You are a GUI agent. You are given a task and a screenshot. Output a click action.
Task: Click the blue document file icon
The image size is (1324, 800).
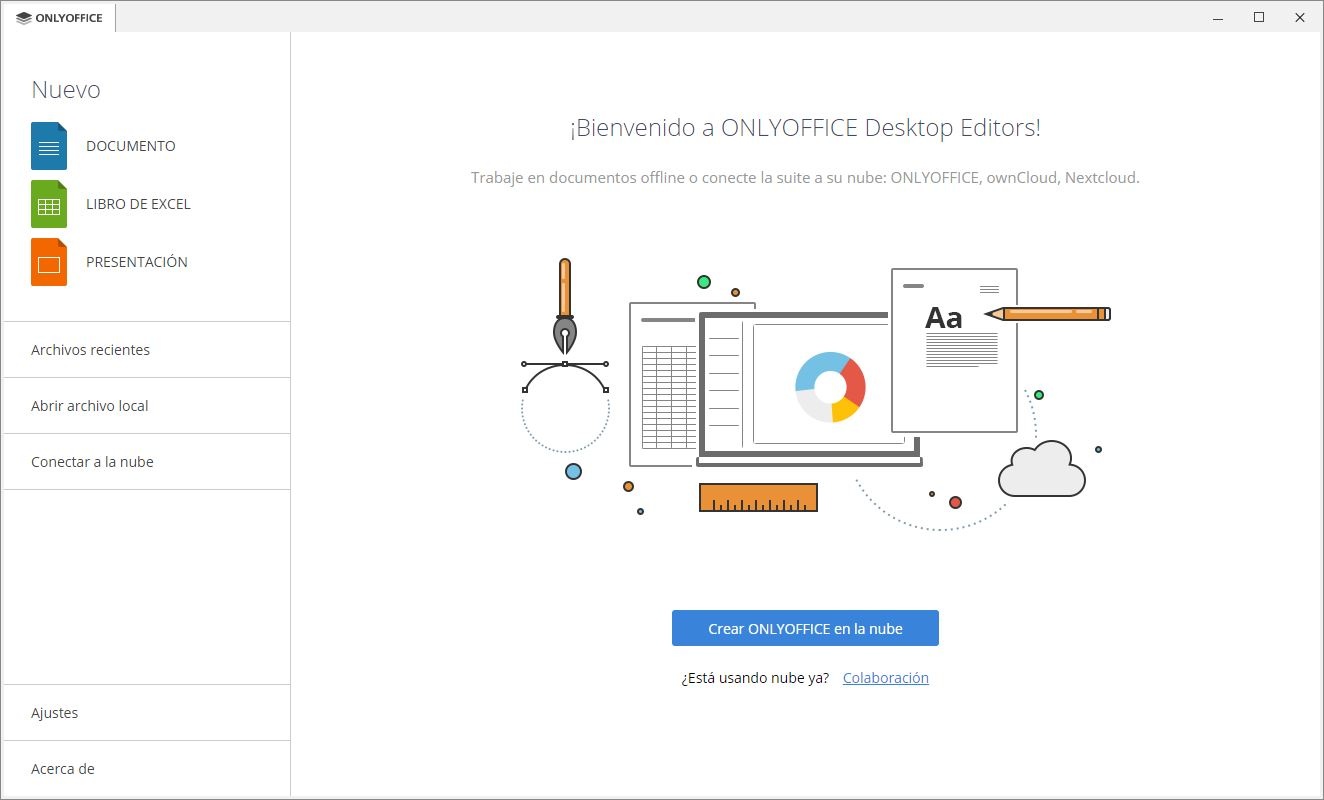pyautogui.click(x=49, y=146)
